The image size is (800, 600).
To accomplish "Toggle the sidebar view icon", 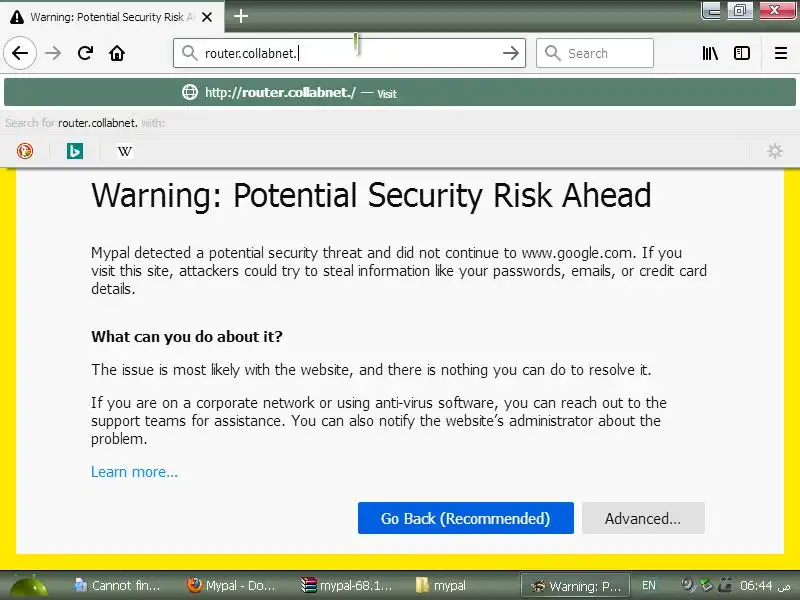I will (741, 53).
